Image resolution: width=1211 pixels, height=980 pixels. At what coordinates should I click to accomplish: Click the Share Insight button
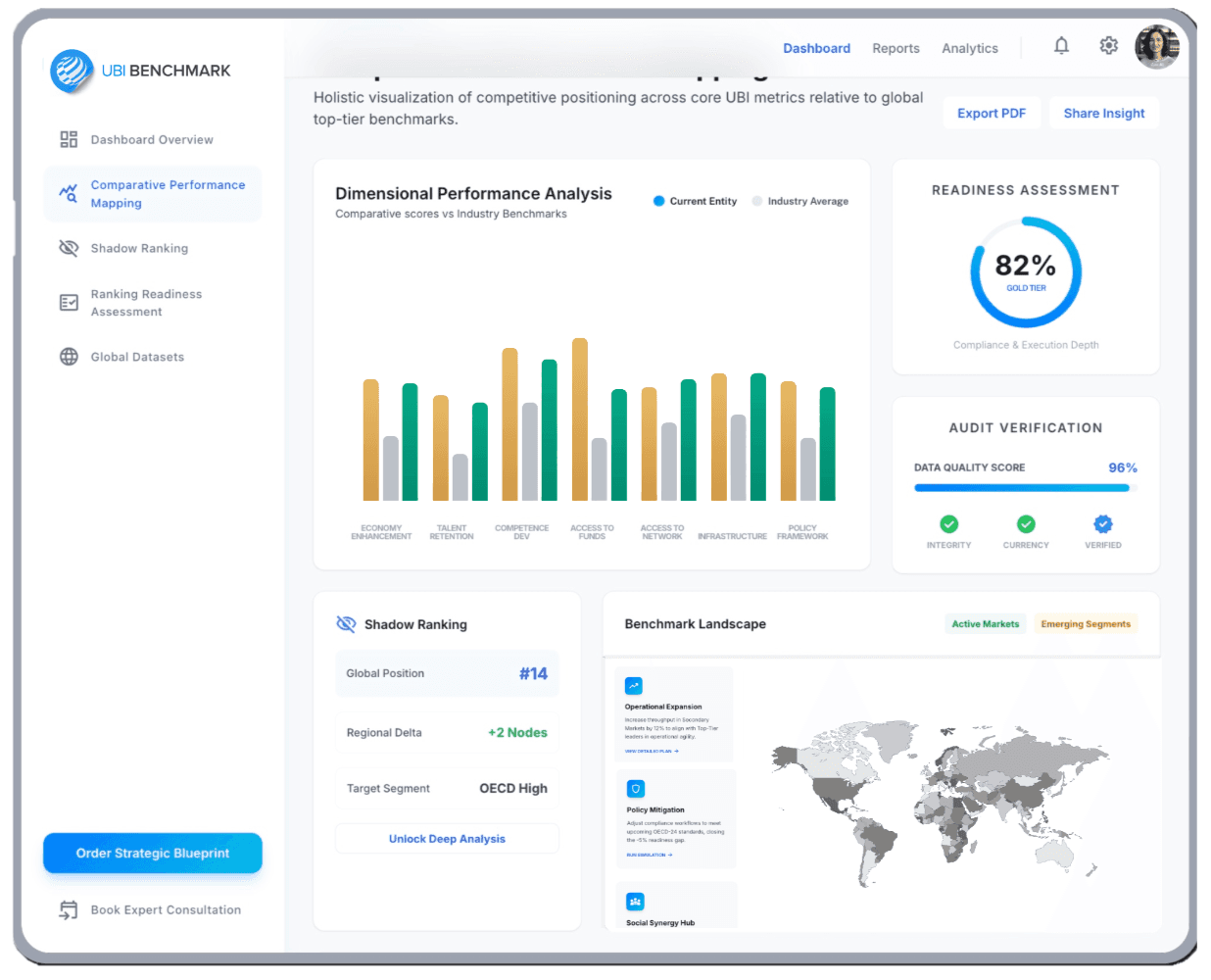pos(1104,113)
